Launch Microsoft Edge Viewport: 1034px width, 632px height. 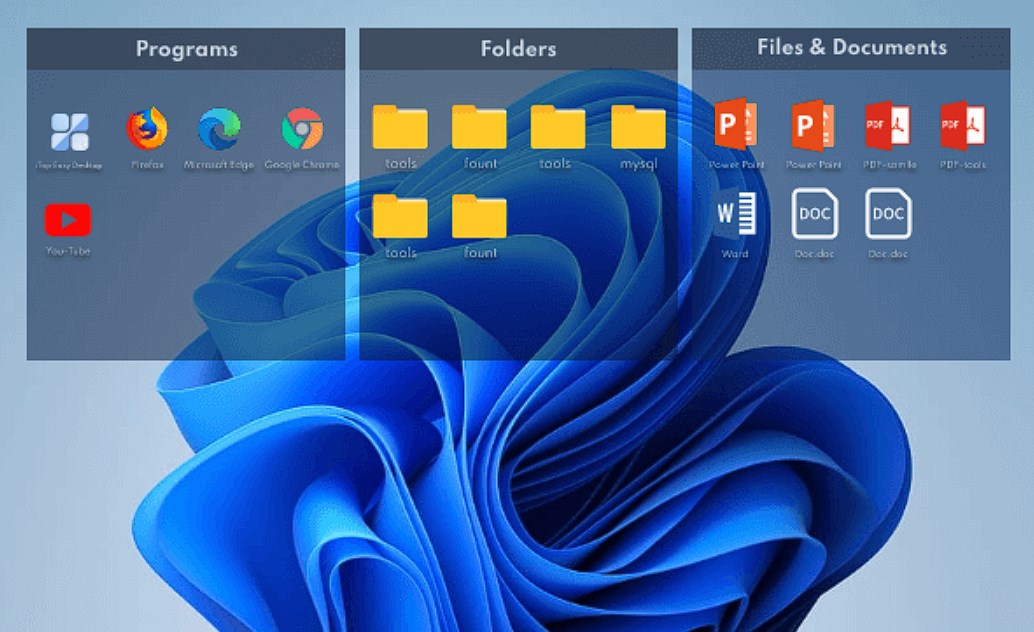221,130
